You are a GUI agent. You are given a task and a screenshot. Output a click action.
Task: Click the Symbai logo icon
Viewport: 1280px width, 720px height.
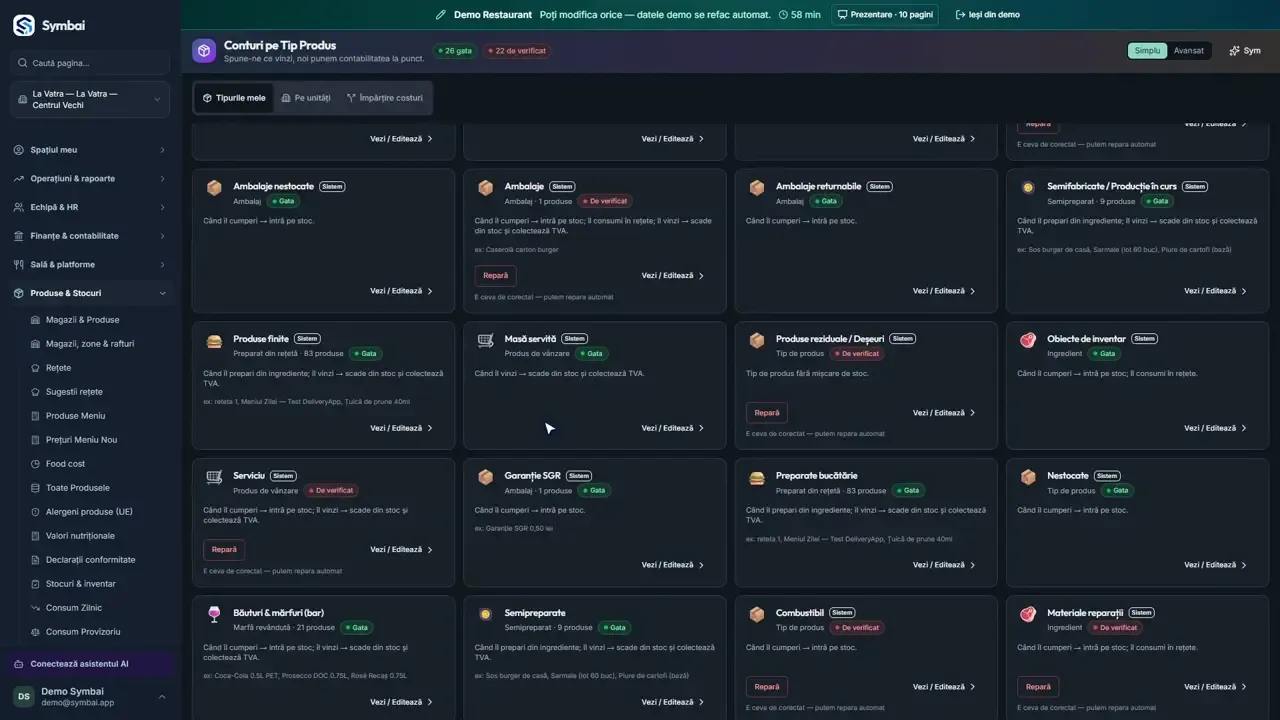[x=24, y=26]
